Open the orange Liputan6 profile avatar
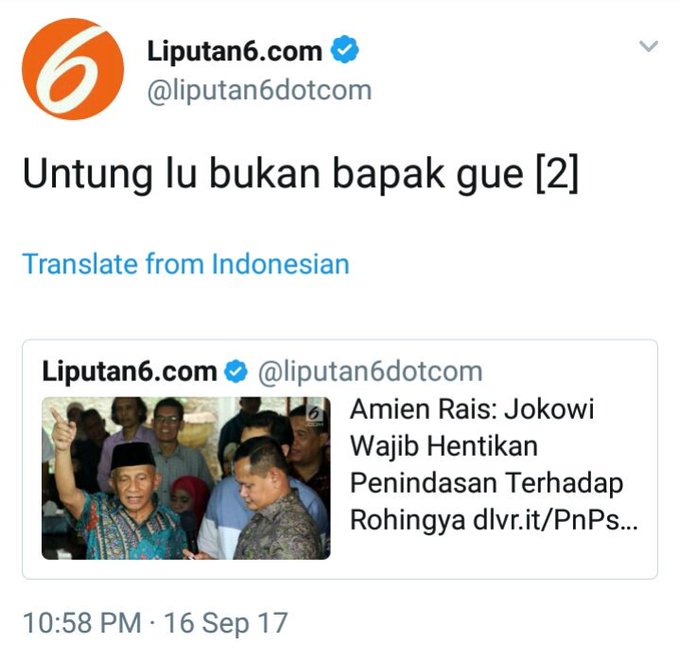680x661 pixels. (73, 69)
